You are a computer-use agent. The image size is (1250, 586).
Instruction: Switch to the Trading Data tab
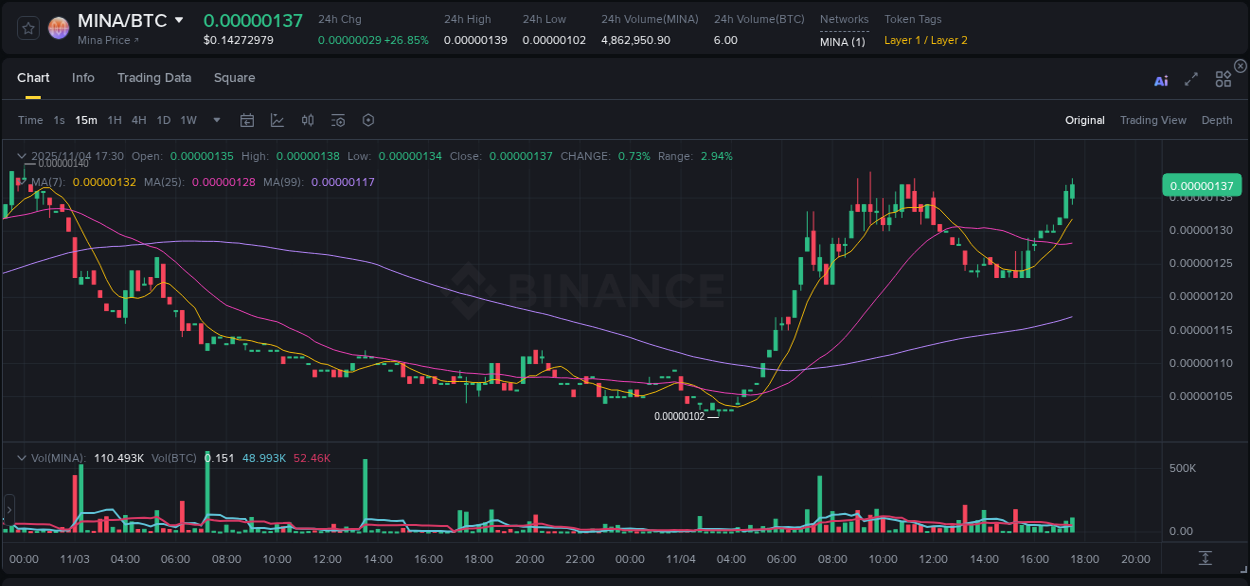click(154, 77)
